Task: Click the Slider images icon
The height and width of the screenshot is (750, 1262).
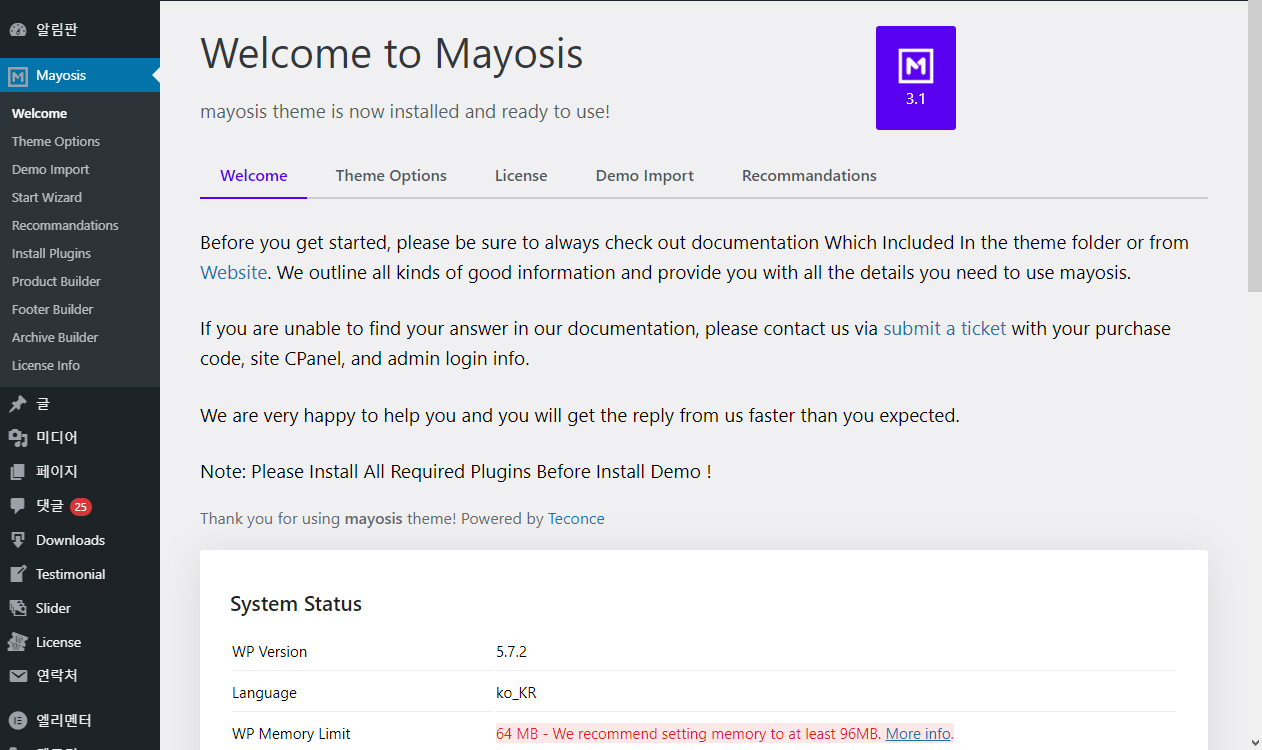Action: pos(17,608)
